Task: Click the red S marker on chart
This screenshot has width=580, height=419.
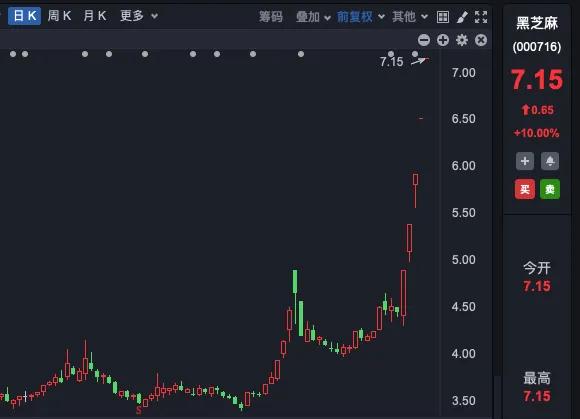Action: pyautogui.click(x=139, y=410)
